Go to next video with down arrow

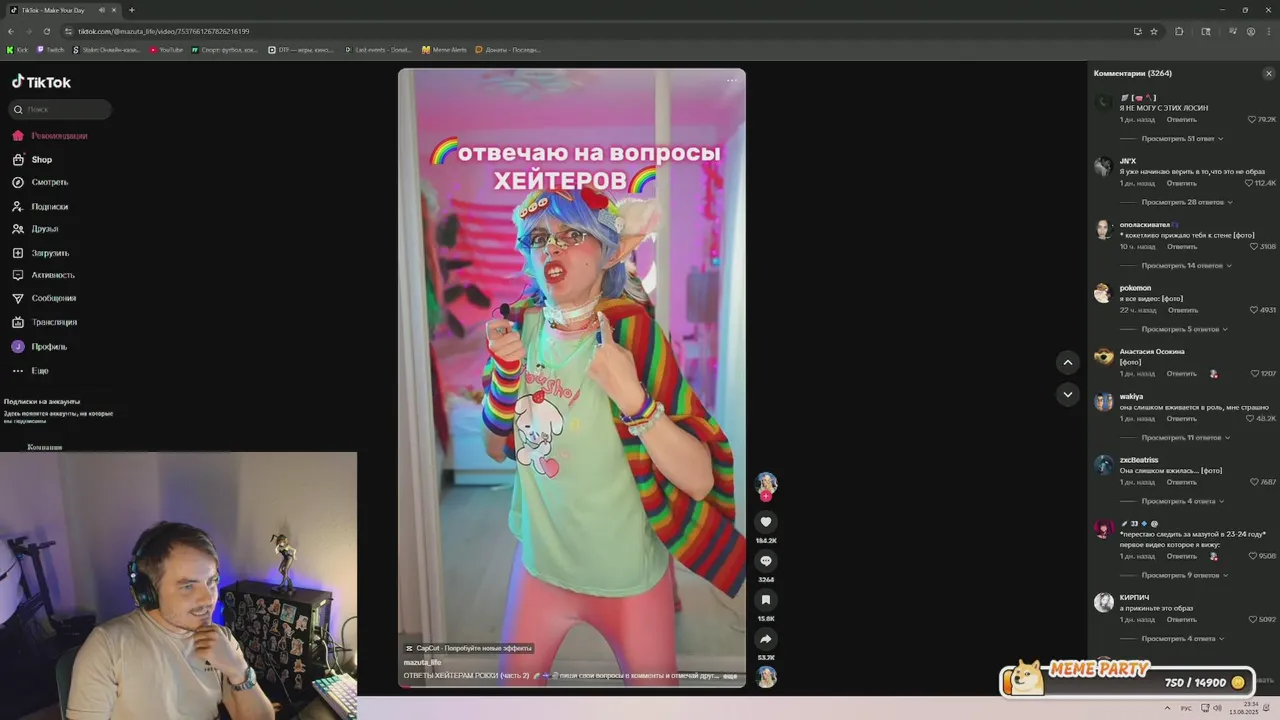[1068, 394]
